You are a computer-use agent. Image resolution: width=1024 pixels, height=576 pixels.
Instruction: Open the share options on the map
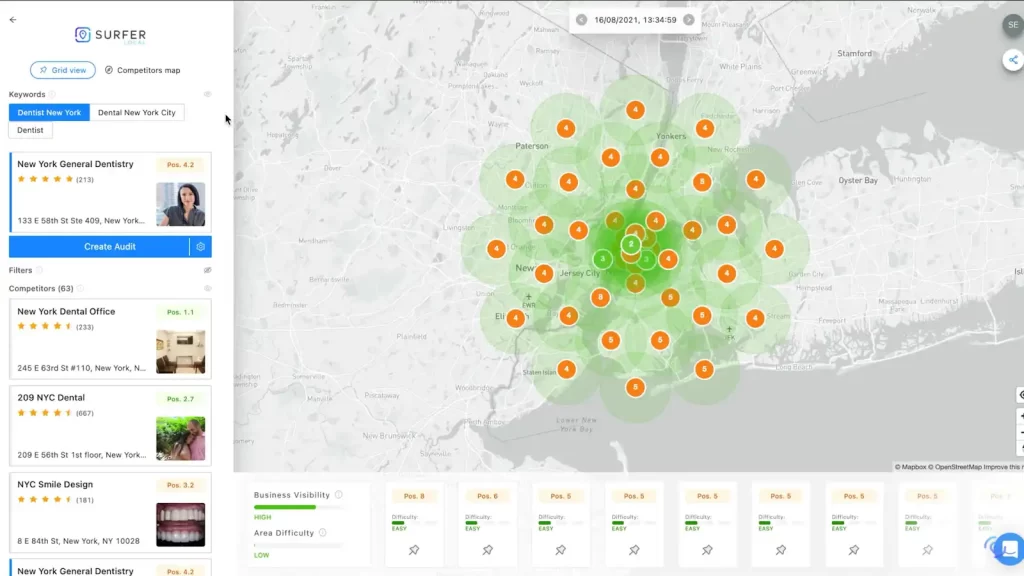pos(1014,60)
